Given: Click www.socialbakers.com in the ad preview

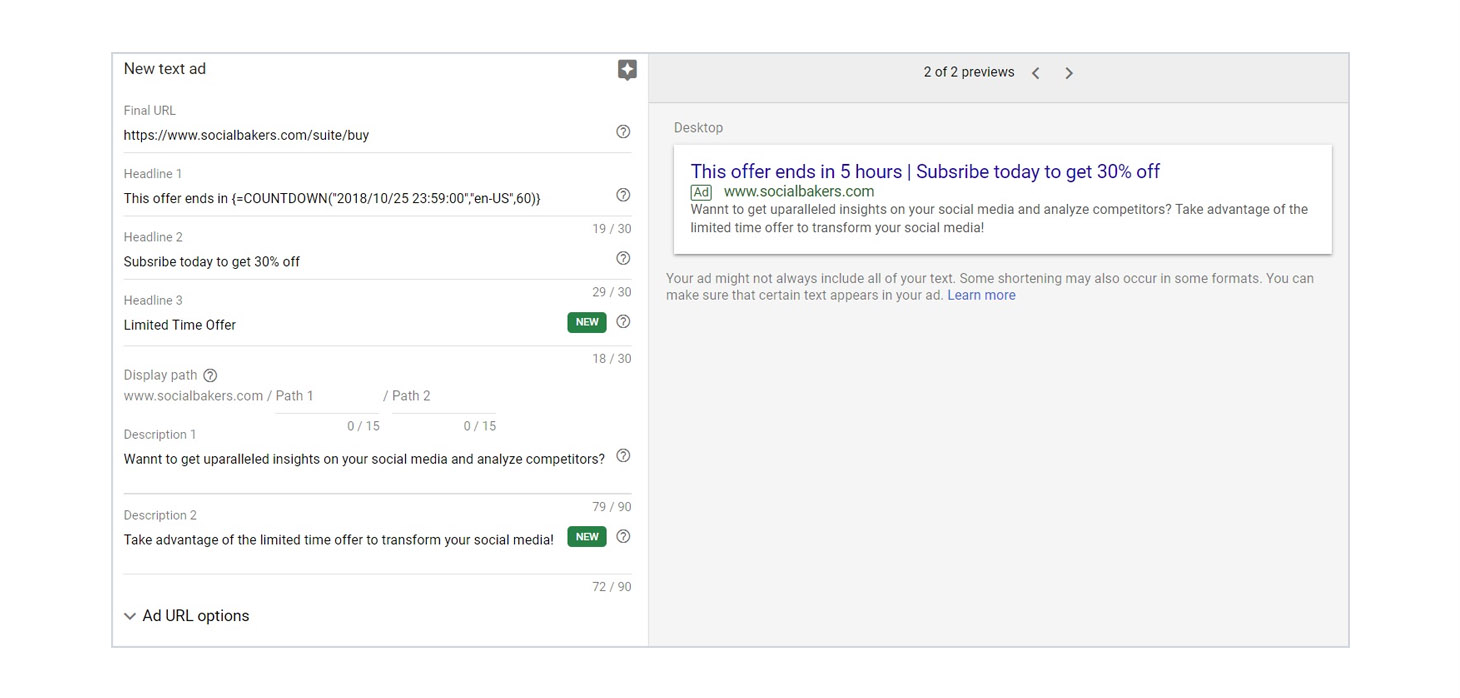Looking at the screenshot, I should coord(799,191).
